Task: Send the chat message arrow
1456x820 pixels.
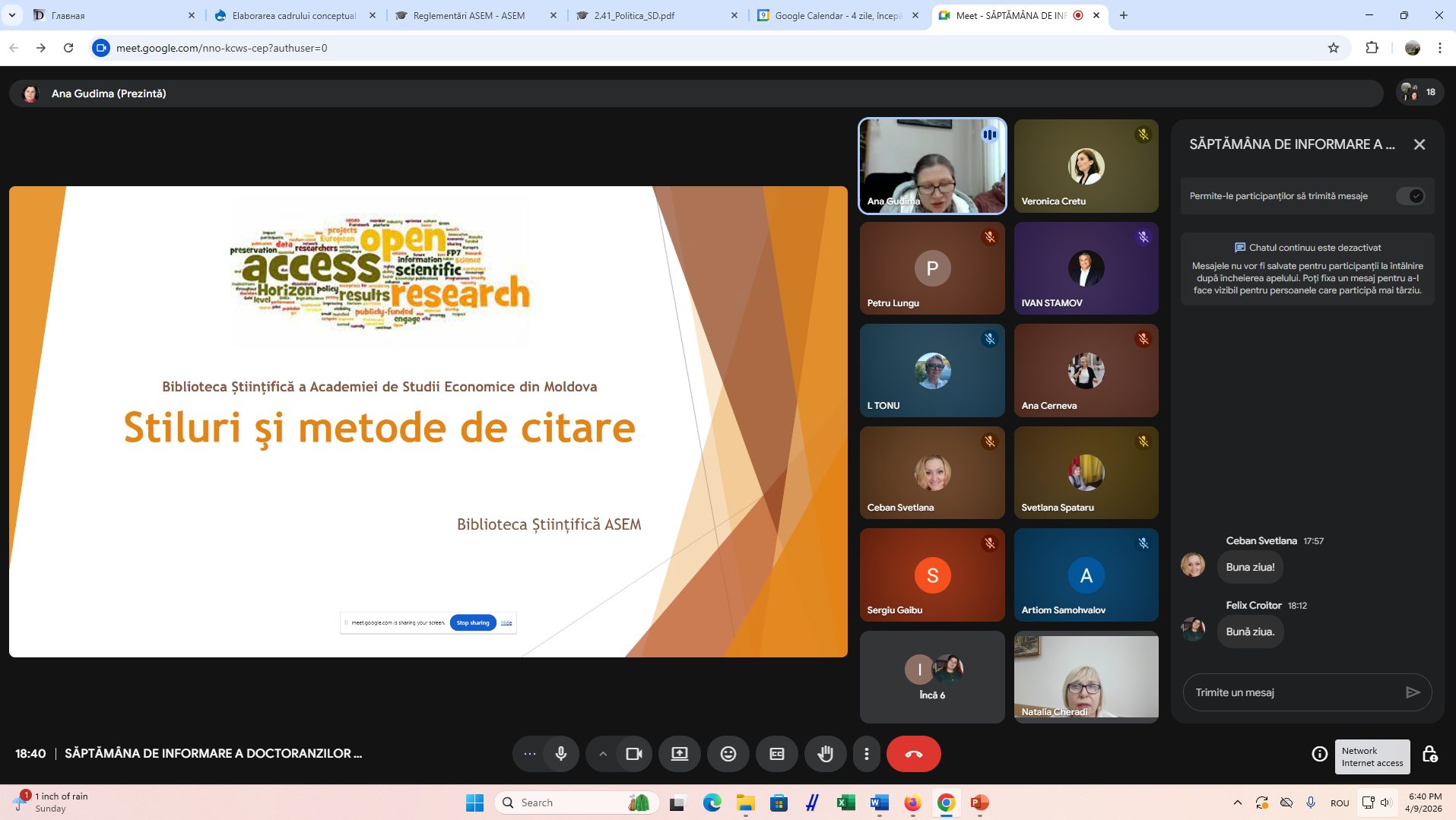Action: click(1412, 692)
